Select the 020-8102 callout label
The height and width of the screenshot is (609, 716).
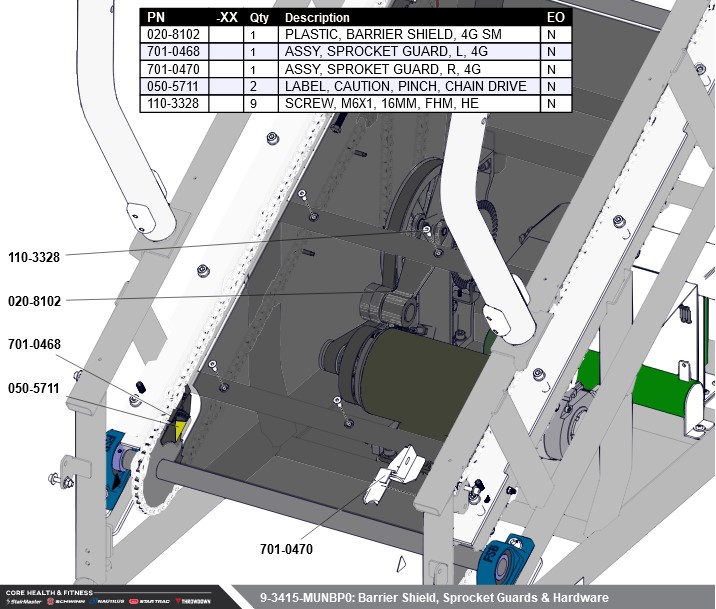pos(34,300)
